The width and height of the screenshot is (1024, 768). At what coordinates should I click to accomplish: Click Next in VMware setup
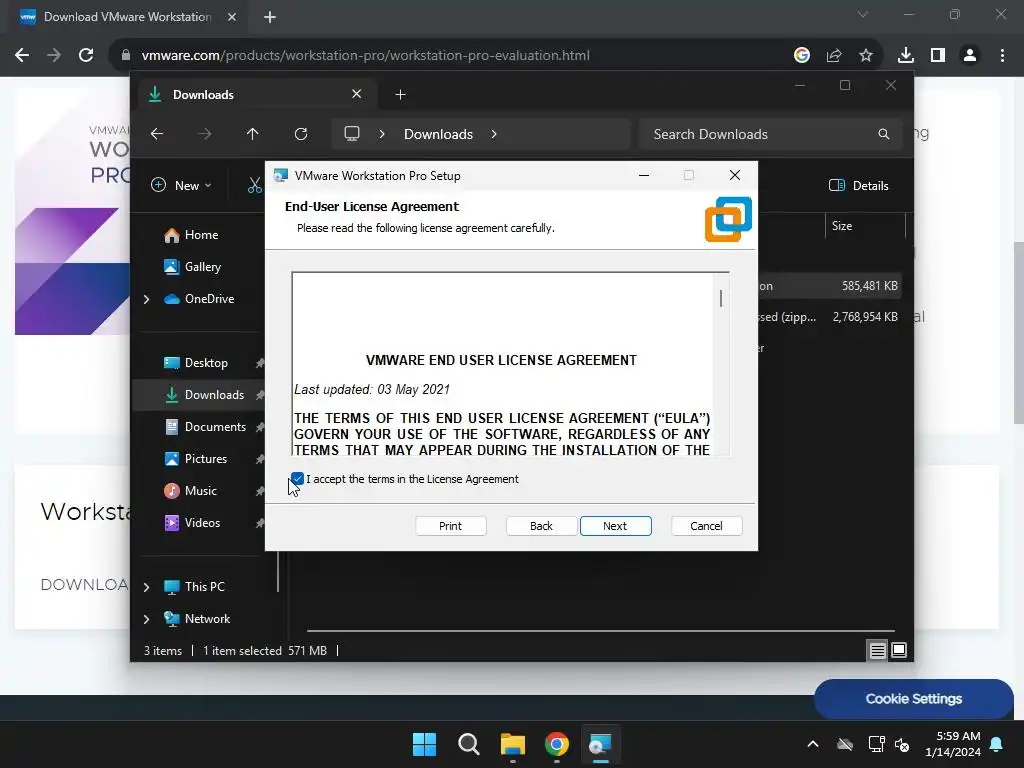(615, 526)
